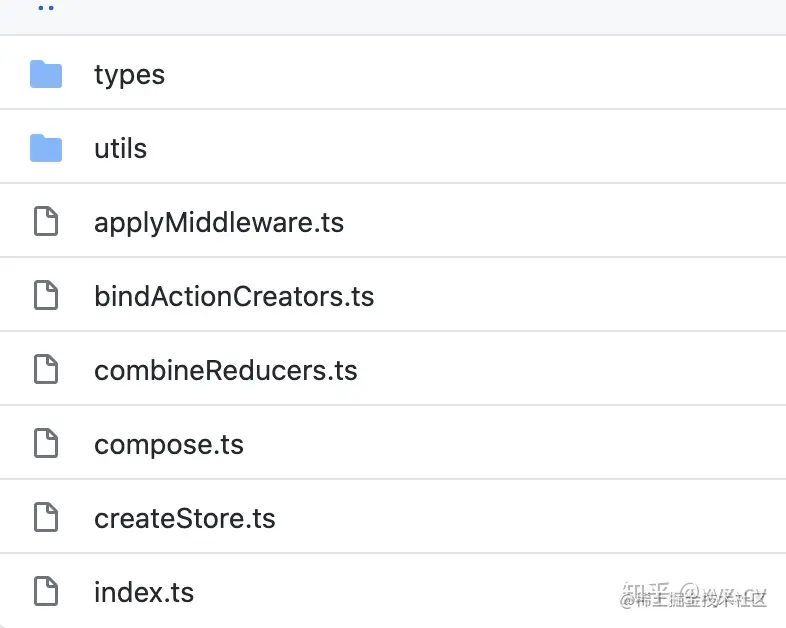
Task: Click the index.ts file icon
Action: 46,592
